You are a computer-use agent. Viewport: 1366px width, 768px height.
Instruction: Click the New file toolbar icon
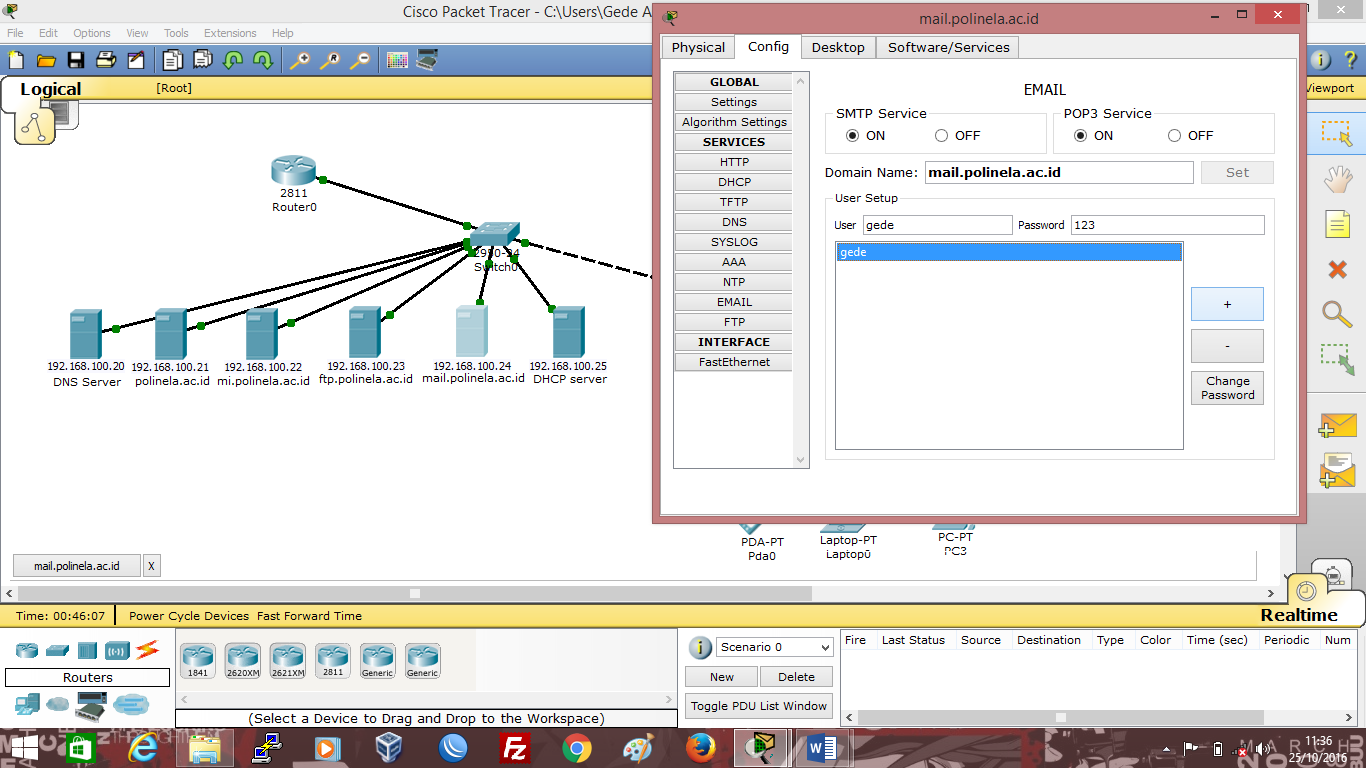(x=16, y=60)
